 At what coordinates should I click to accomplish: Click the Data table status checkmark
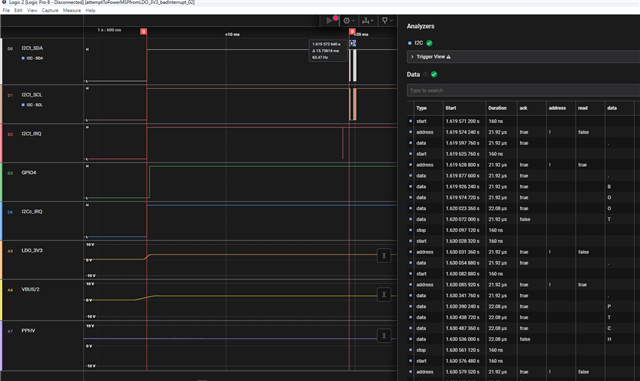[434, 74]
